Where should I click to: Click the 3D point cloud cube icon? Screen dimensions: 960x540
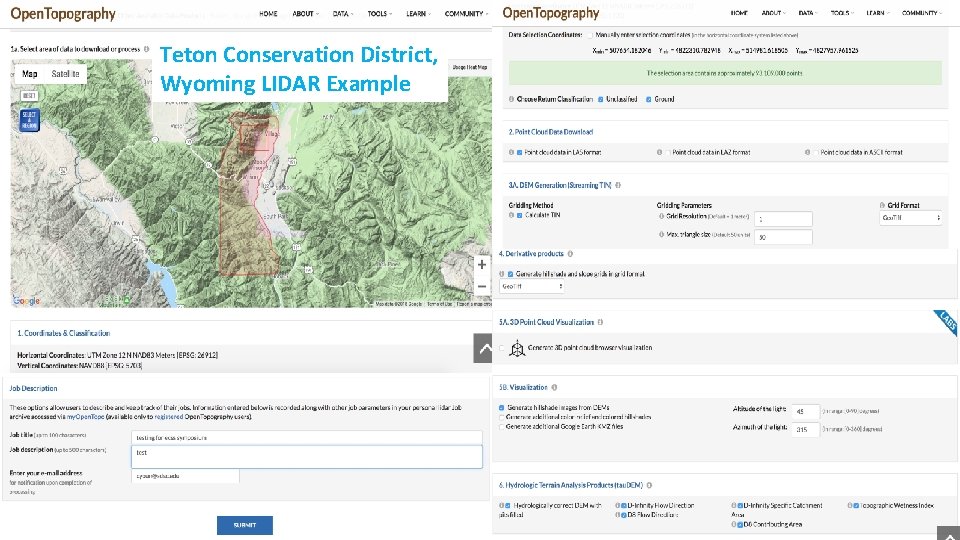point(516,348)
